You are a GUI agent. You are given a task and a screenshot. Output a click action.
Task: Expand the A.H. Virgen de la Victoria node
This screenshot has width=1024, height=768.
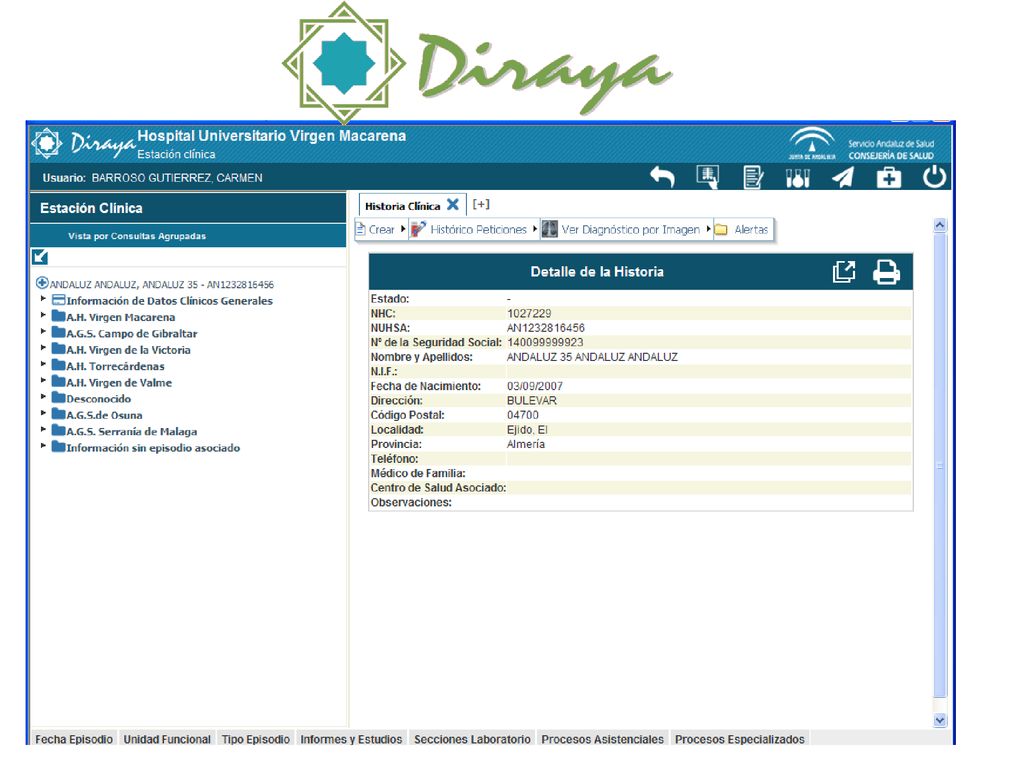point(43,347)
